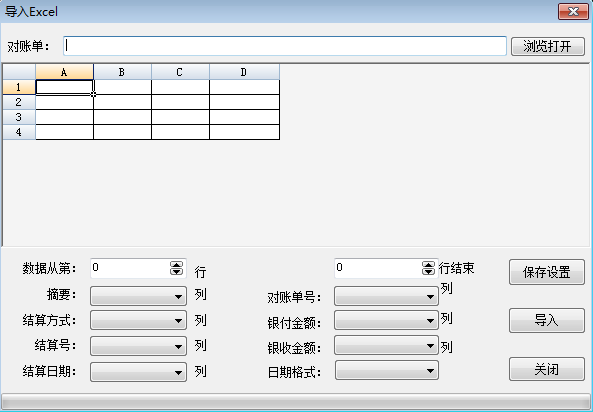The width and height of the screenshot is (593, 412).
Task: Expand the 结算日期 column dropdown
Action: point(138,372)
